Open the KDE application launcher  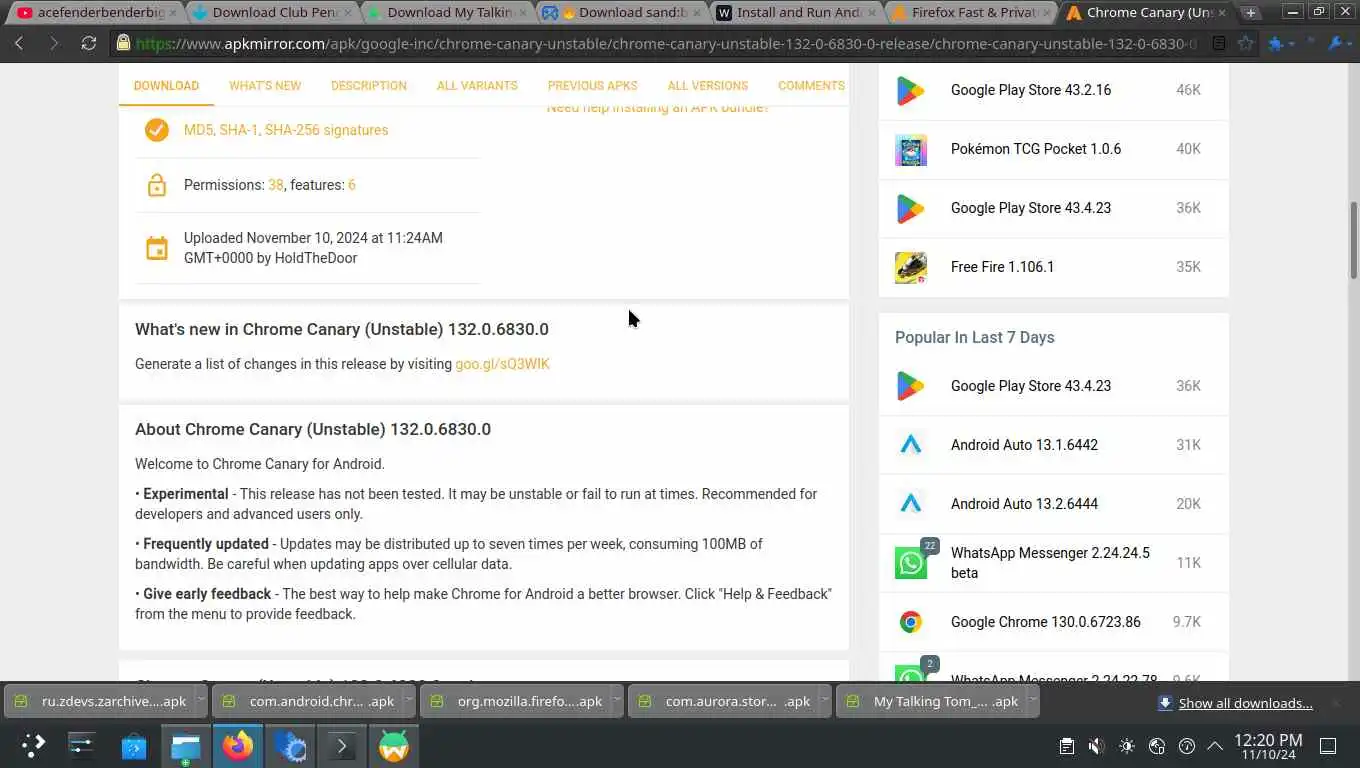click(32, 745)
